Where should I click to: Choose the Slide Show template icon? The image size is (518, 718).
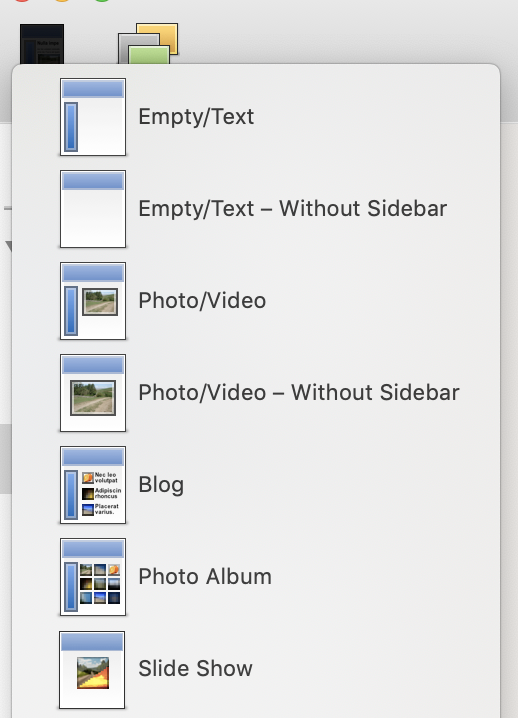click(x=92, y=670)
